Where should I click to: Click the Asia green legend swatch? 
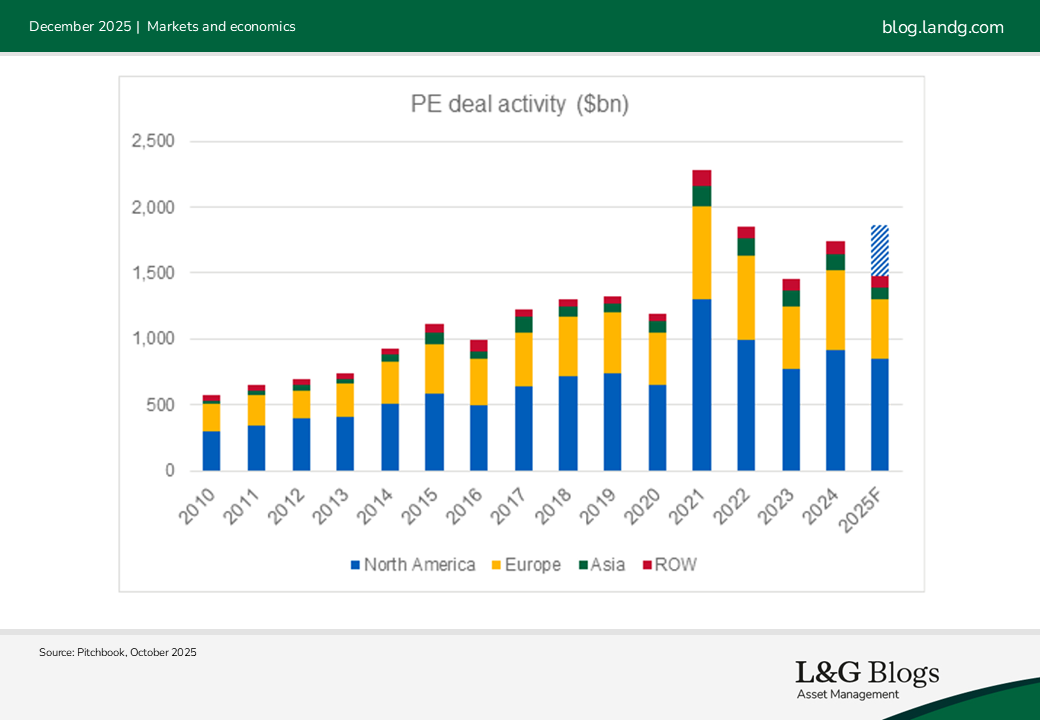582,566
